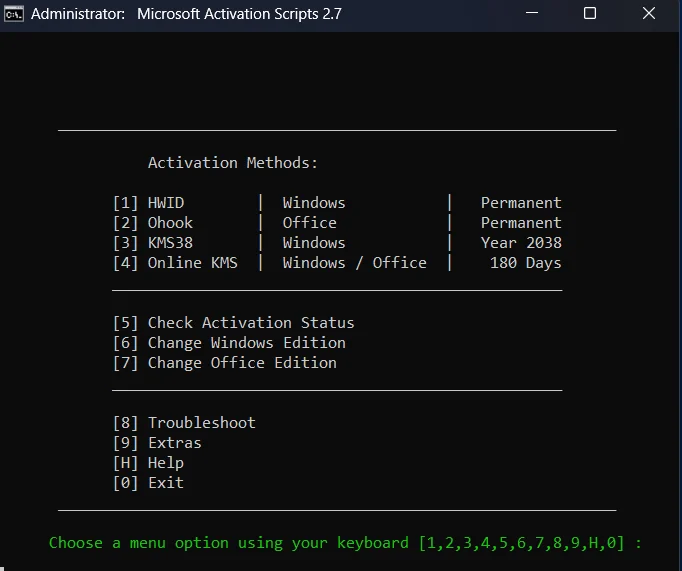
Task: Click 'Windows / Office' in Online KMS row
Action: [x=354, y=263]
